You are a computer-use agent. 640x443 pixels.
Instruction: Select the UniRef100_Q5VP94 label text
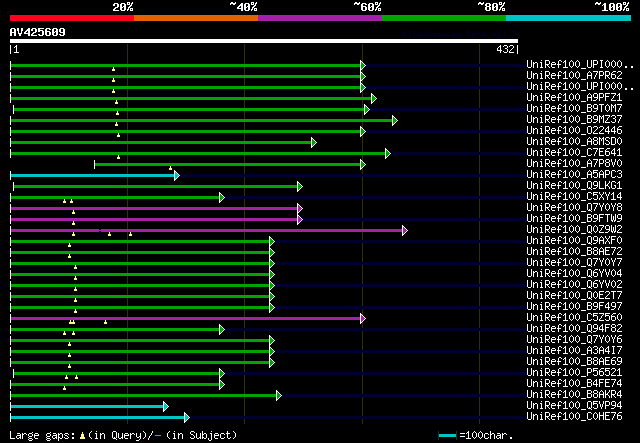pyautogui.click(x=574, y=406)
